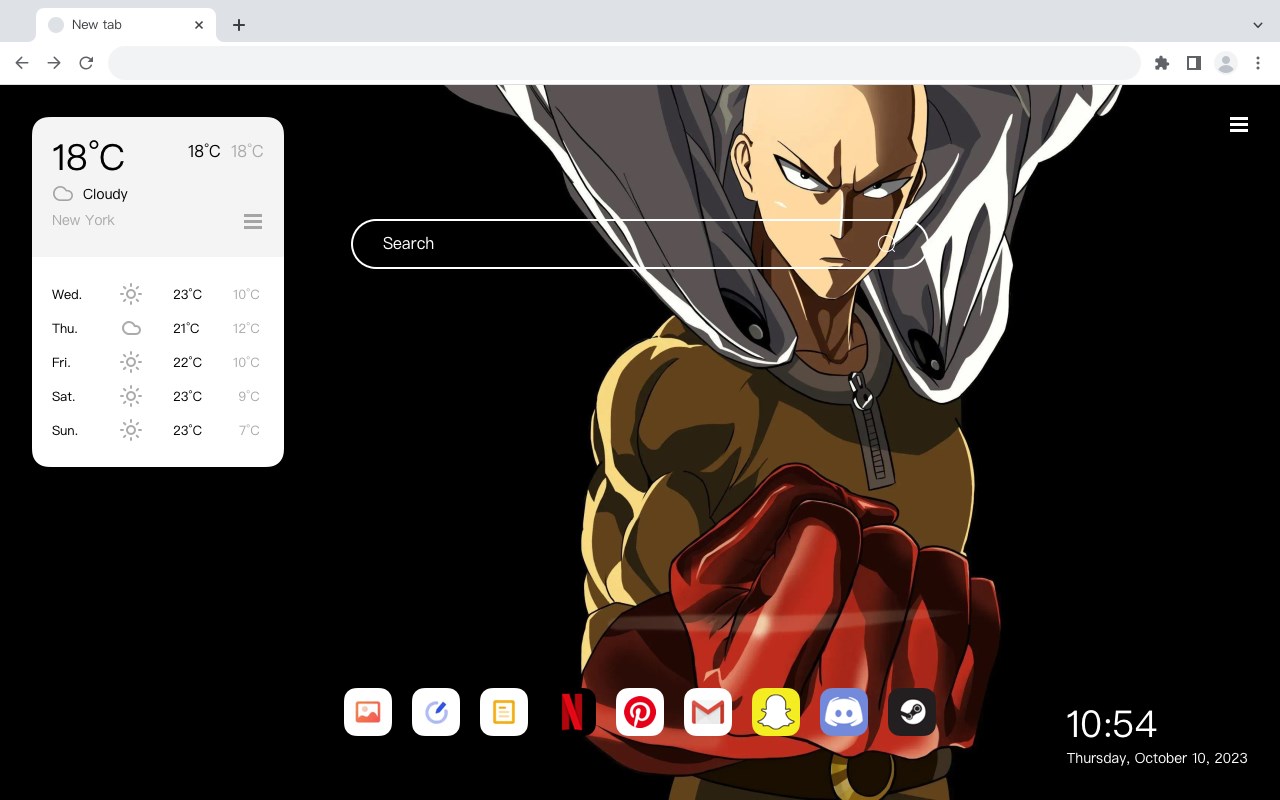Screen dimensions: 1280x800
Task: Click the 10:54 clock display
Action: tap(1111, 724)
